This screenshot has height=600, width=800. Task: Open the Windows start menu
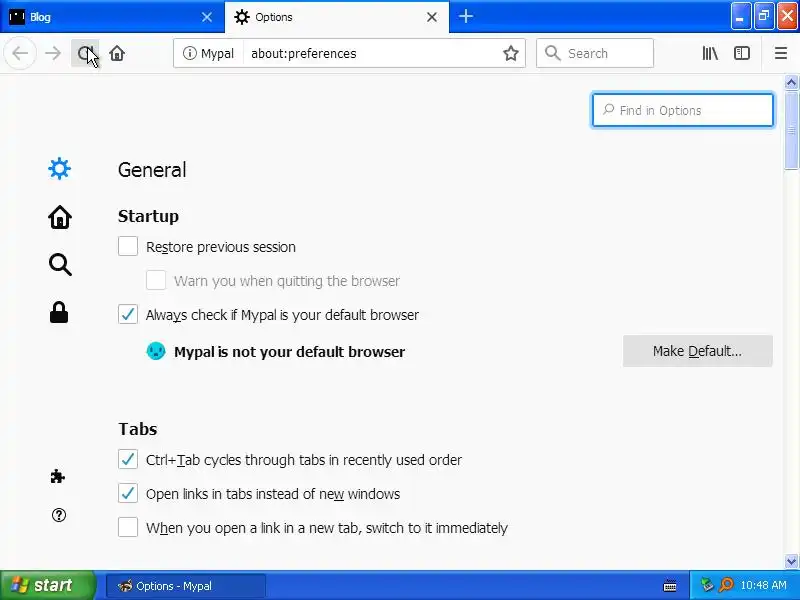click(47, 585)
